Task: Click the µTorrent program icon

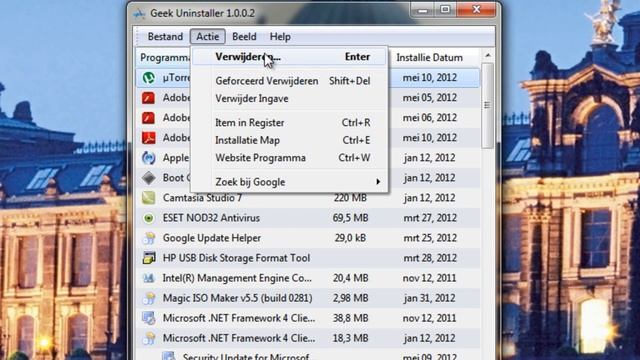Action: (x=149, y=78)
